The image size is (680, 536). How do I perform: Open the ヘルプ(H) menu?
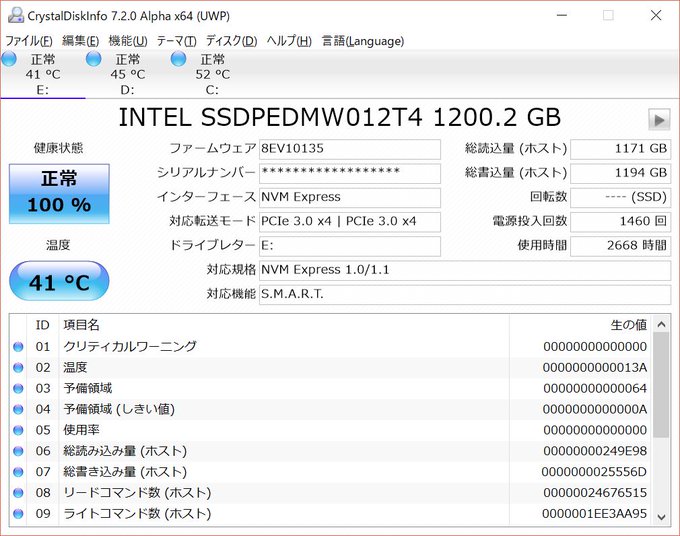289,41
